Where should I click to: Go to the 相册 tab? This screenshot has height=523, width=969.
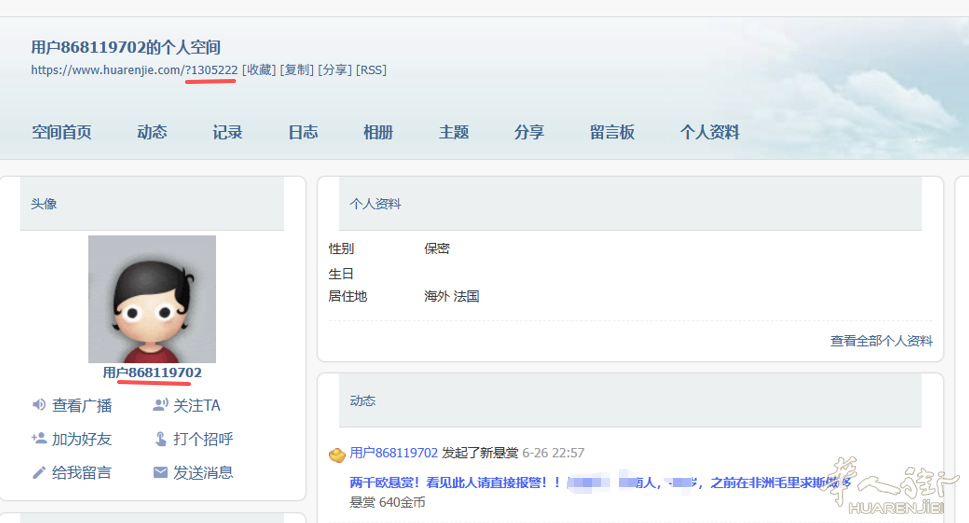[378, 132]
